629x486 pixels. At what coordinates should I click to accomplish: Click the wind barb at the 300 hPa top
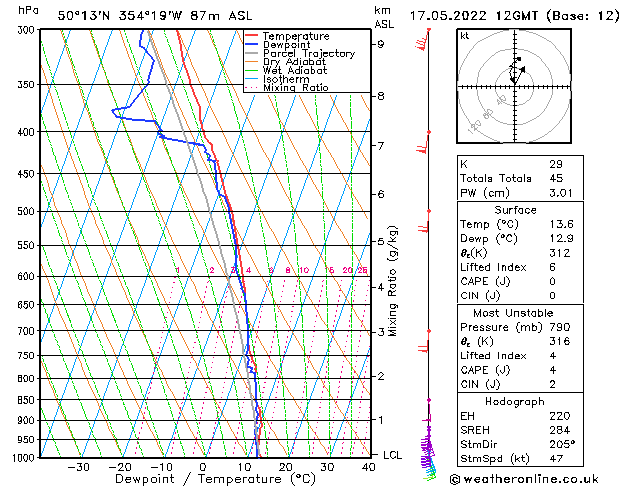click(x=423, y=40)
